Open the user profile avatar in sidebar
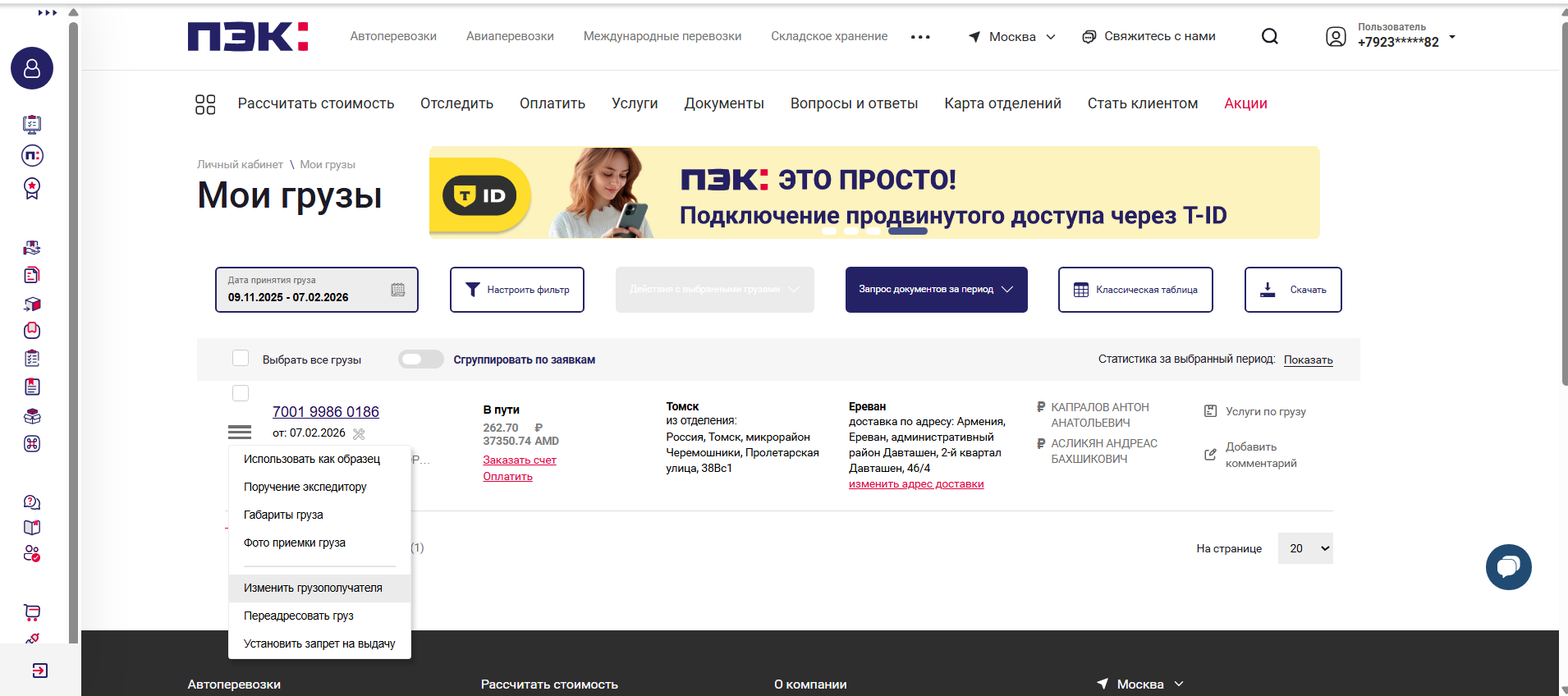This screenshot has height=696, width=1568. point(32,68)
